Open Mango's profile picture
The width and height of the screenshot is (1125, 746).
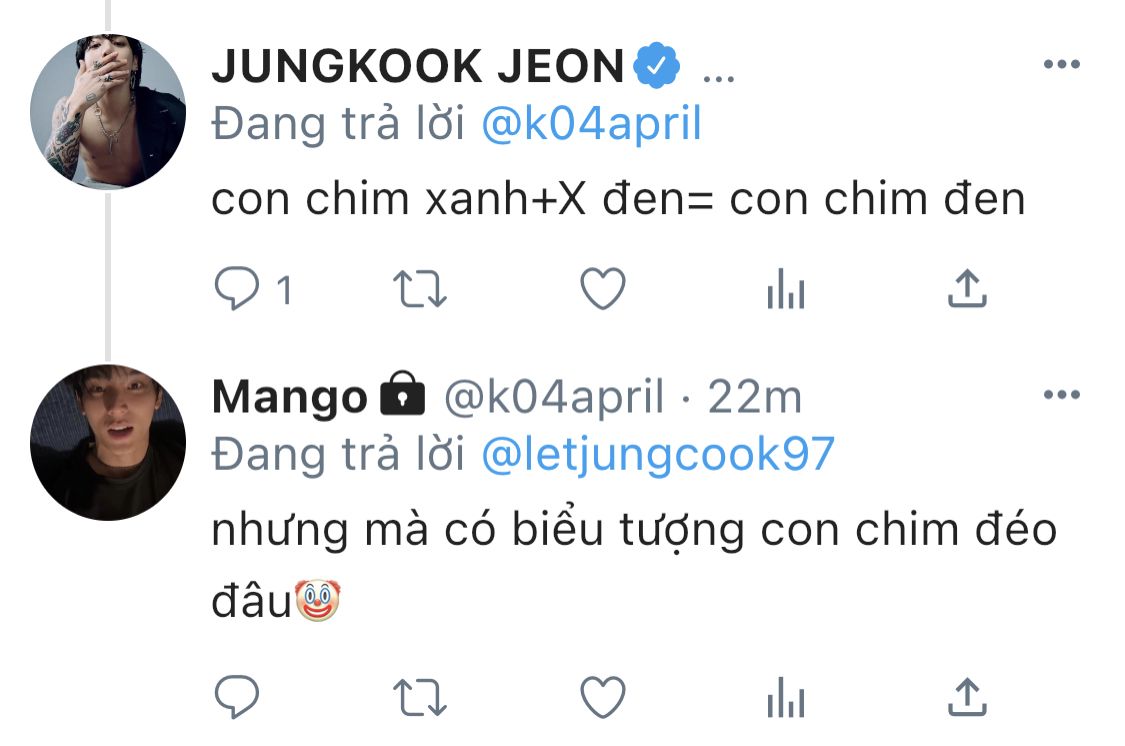pos(108,443)
